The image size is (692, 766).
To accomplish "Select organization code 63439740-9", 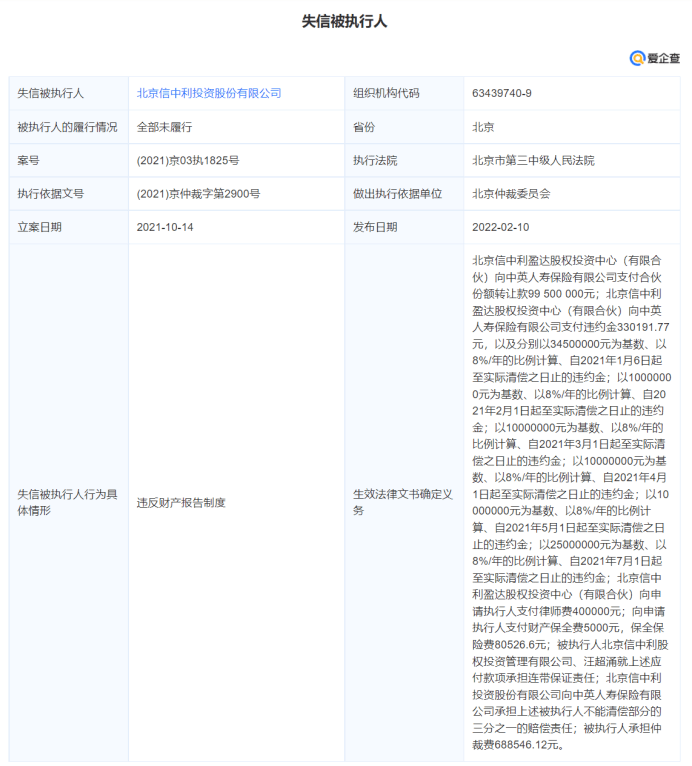I will 502,93.
